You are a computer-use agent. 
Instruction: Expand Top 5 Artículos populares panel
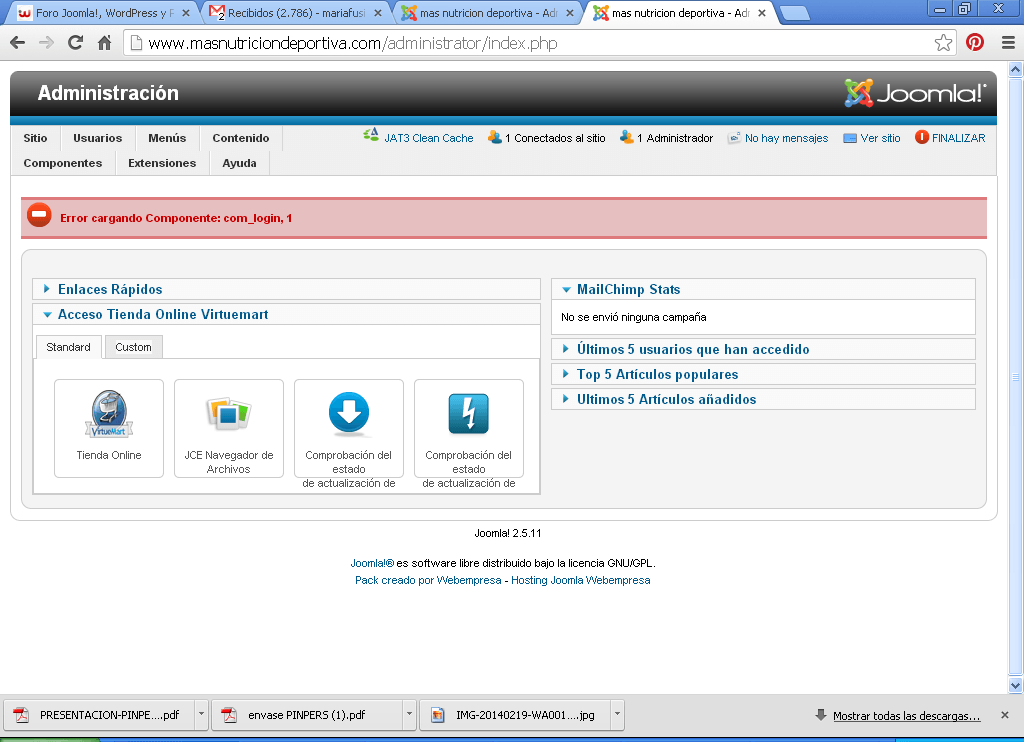tap(763, 374)
